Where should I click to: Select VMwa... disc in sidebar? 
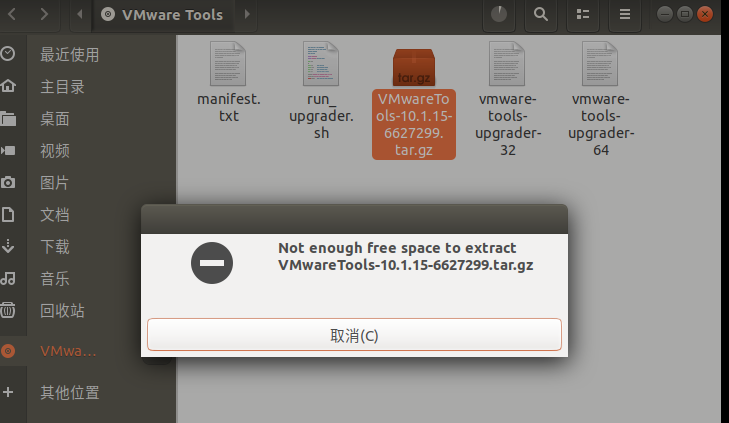point(68,351)
